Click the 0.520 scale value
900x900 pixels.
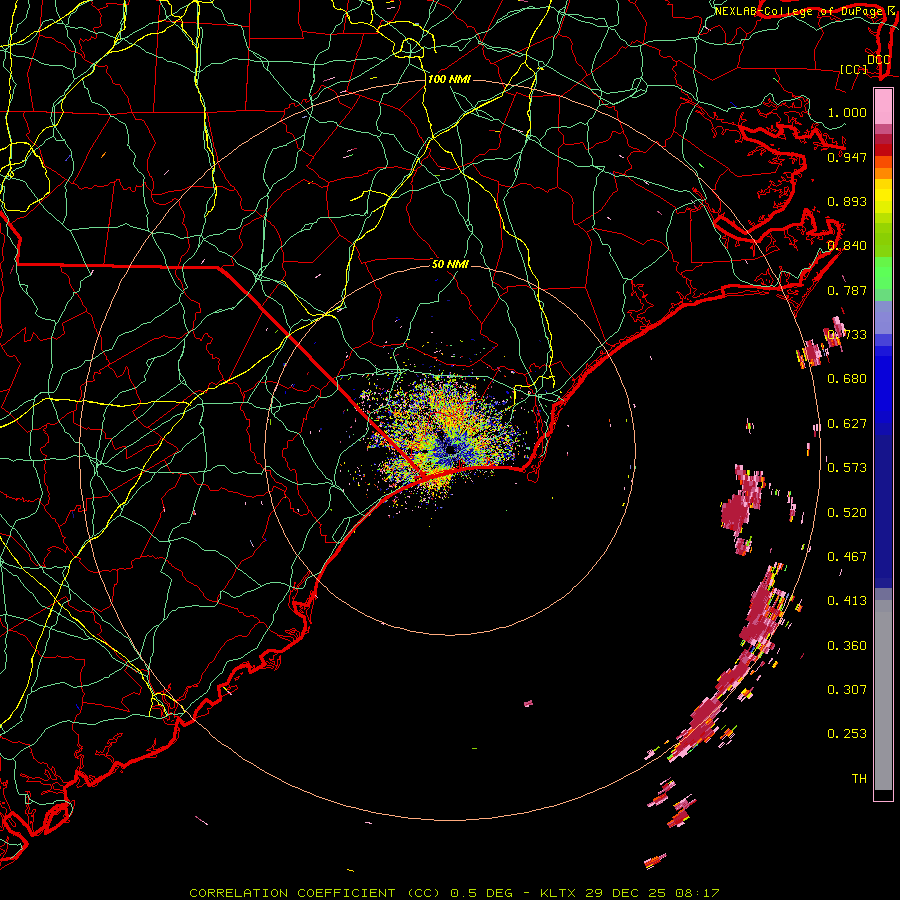point(847,512)
